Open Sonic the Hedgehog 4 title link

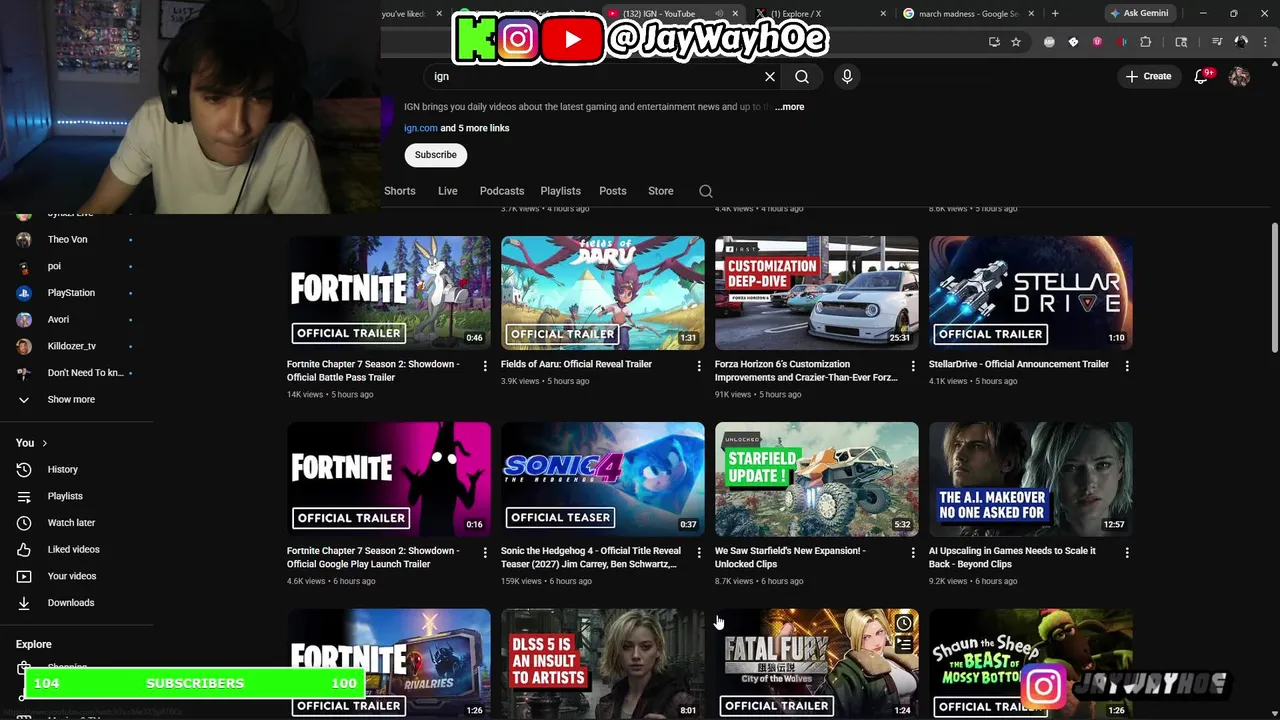pos(591,557)
